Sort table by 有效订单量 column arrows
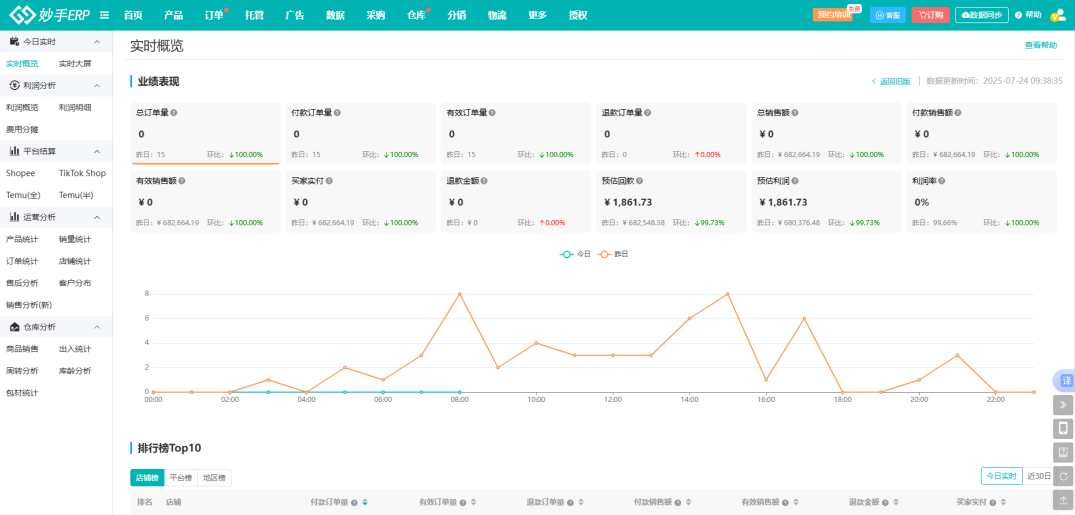Screen dimensions: 1075x515 473,503
